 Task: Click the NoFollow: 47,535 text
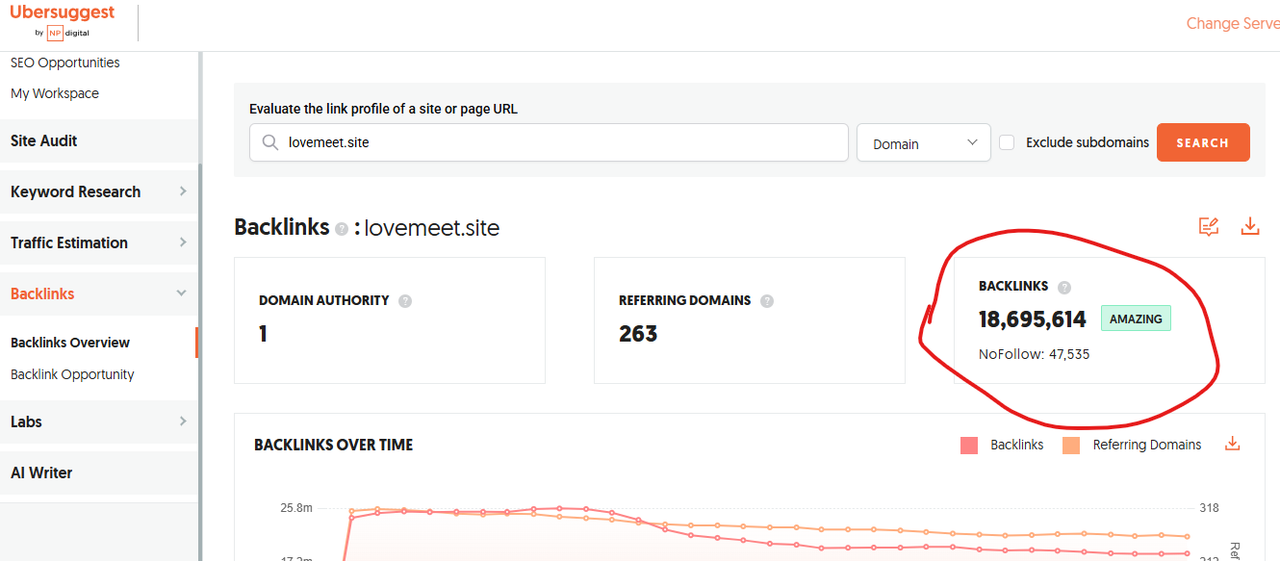tap(1034, 354)
